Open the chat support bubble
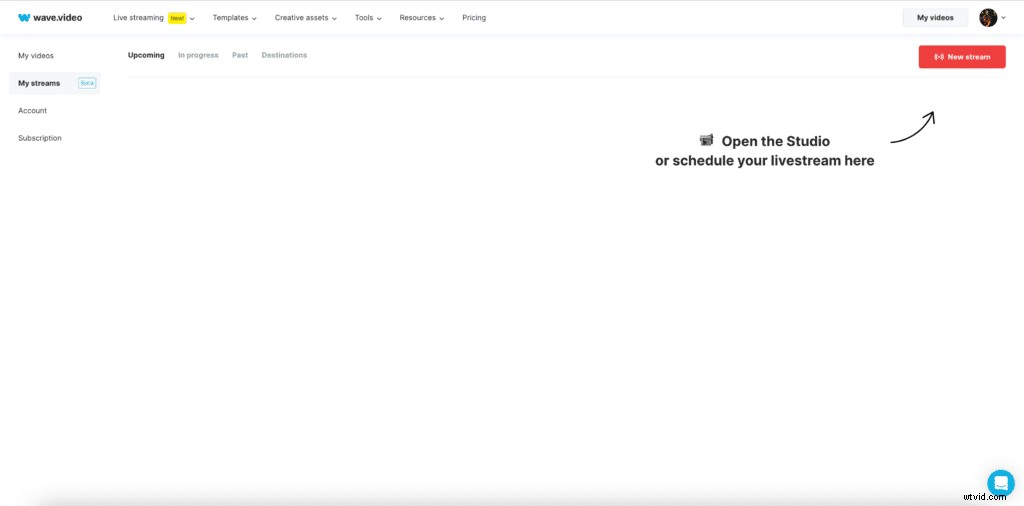 point(1000,483)
